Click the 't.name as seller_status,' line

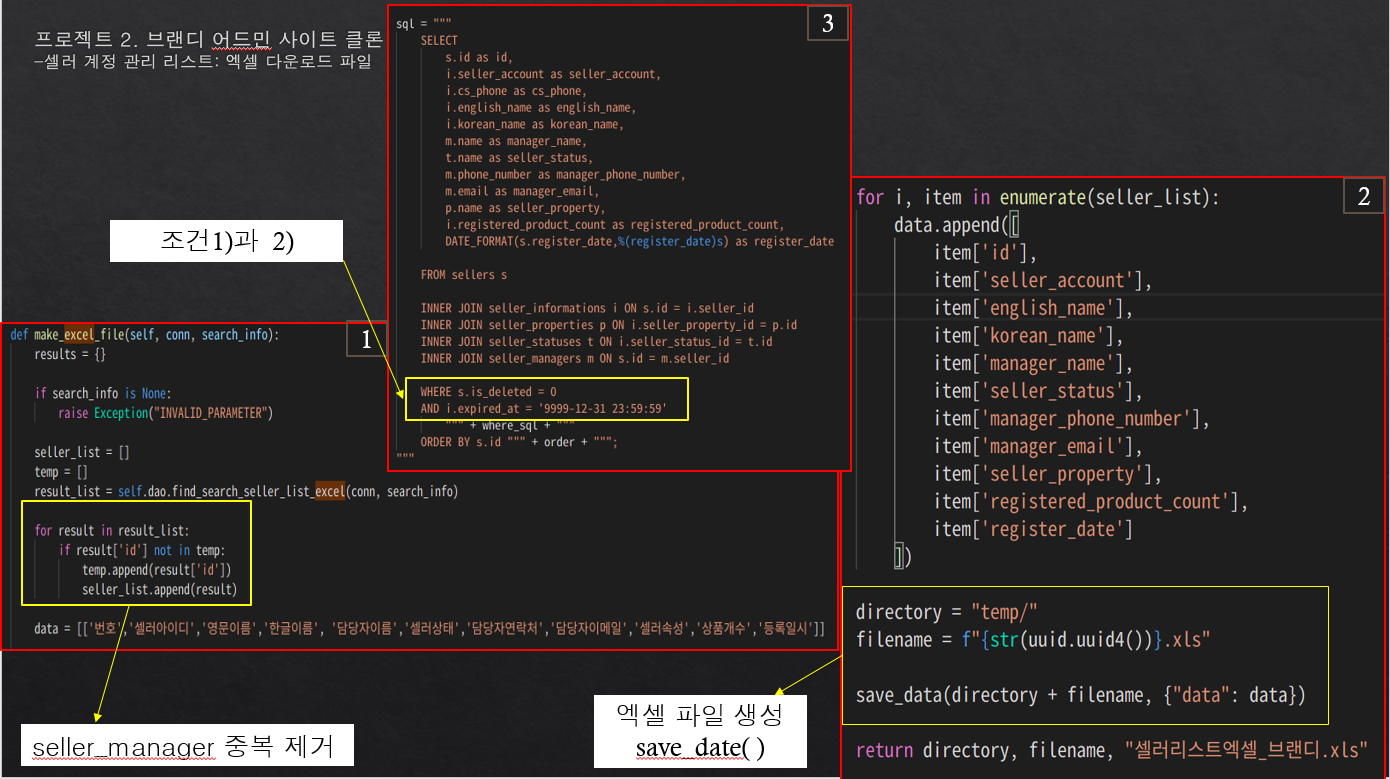pyautogui.click(x=519, y=157)
